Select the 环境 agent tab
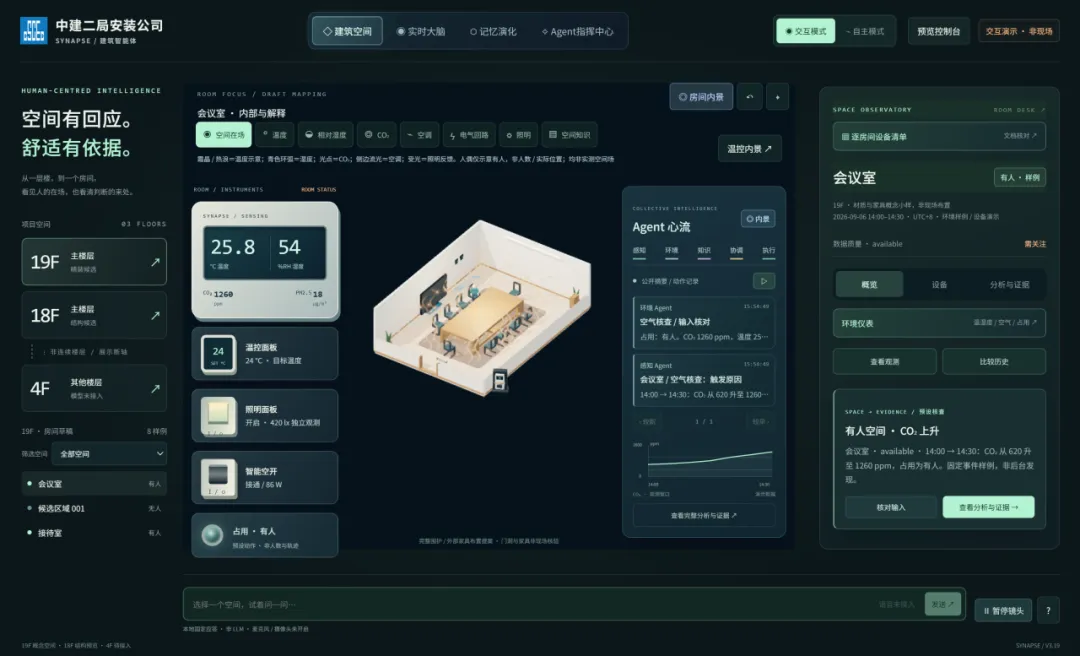Viewport: 1080px width, 656px height. (672, 252)
